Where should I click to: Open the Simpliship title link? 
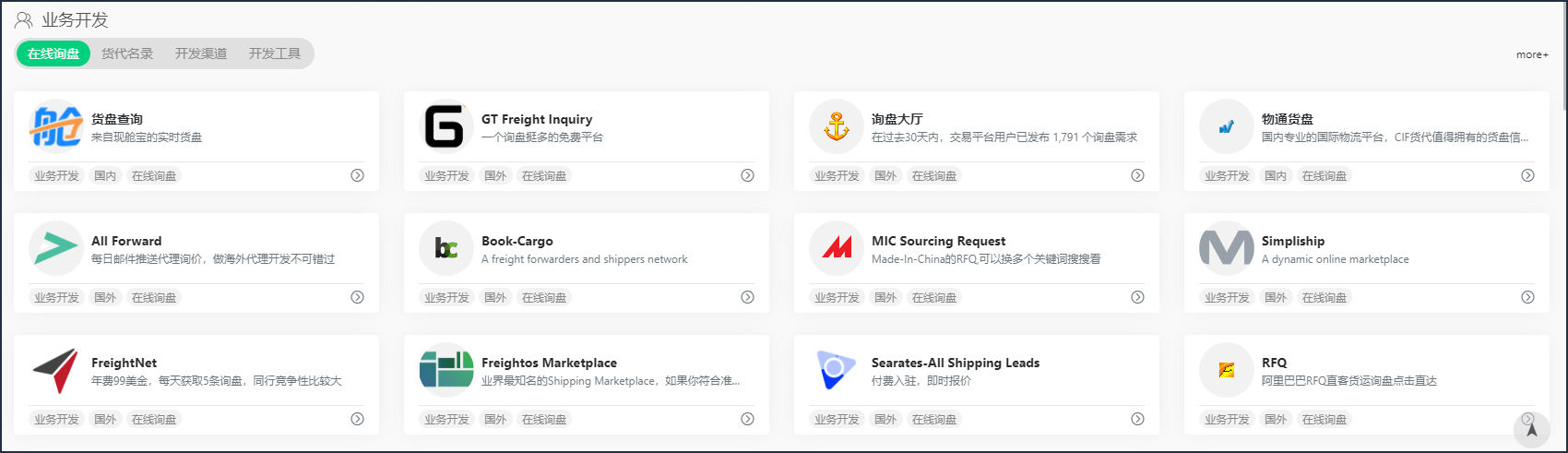click(x=1293, y=241)
